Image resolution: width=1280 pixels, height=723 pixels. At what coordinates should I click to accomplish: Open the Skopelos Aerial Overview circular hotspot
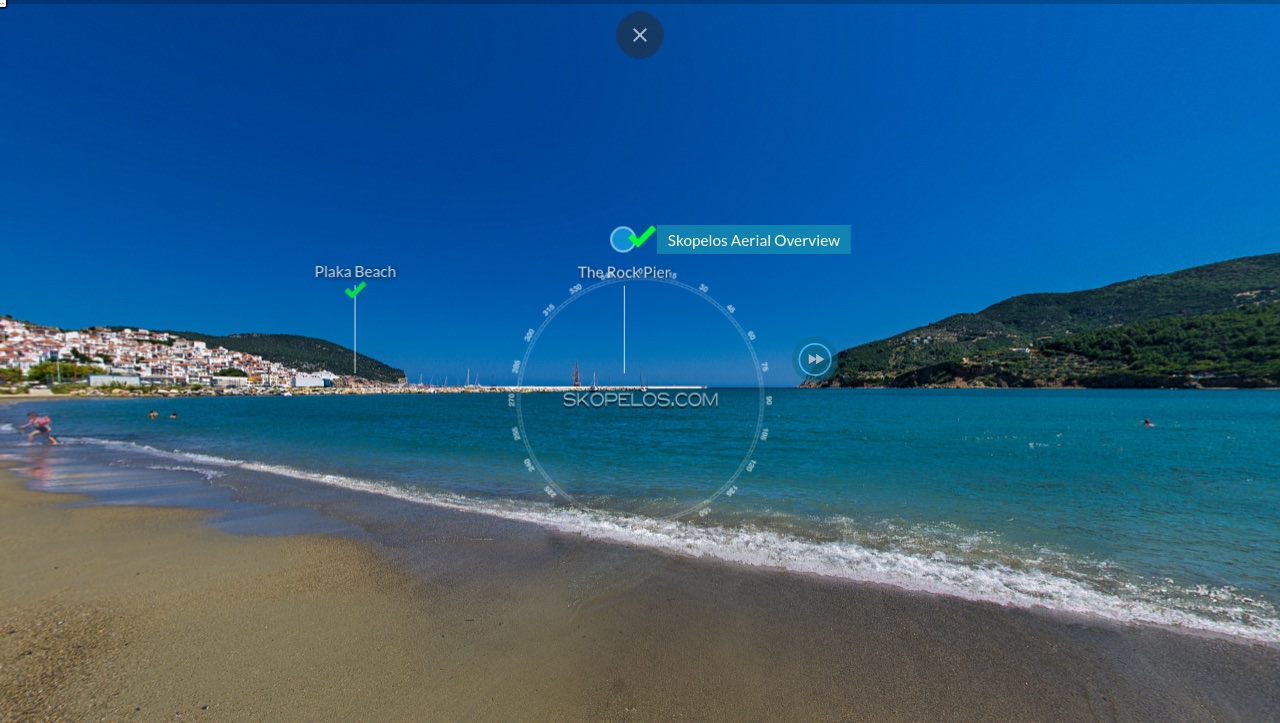pyautogui.click(x=622, y=239)
